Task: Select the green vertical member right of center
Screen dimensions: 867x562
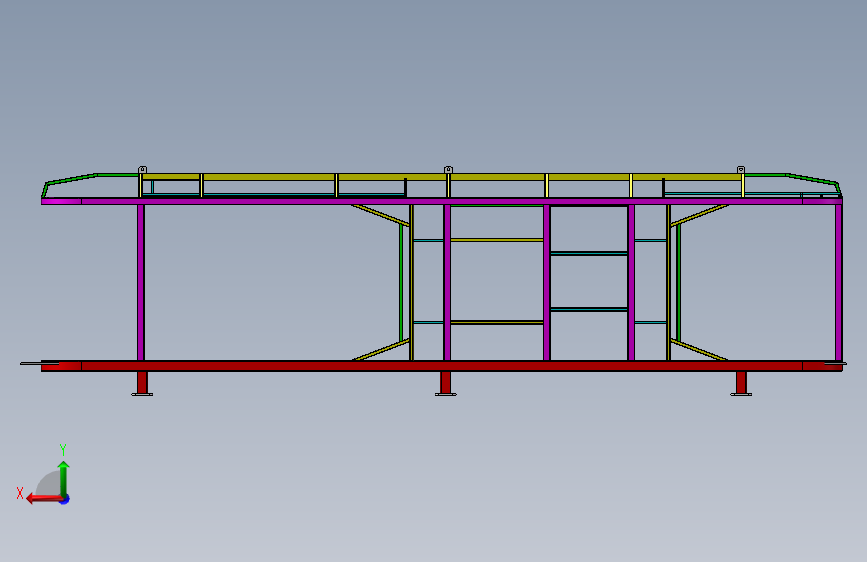Action: pyautogui.click(x=678, y=283)
